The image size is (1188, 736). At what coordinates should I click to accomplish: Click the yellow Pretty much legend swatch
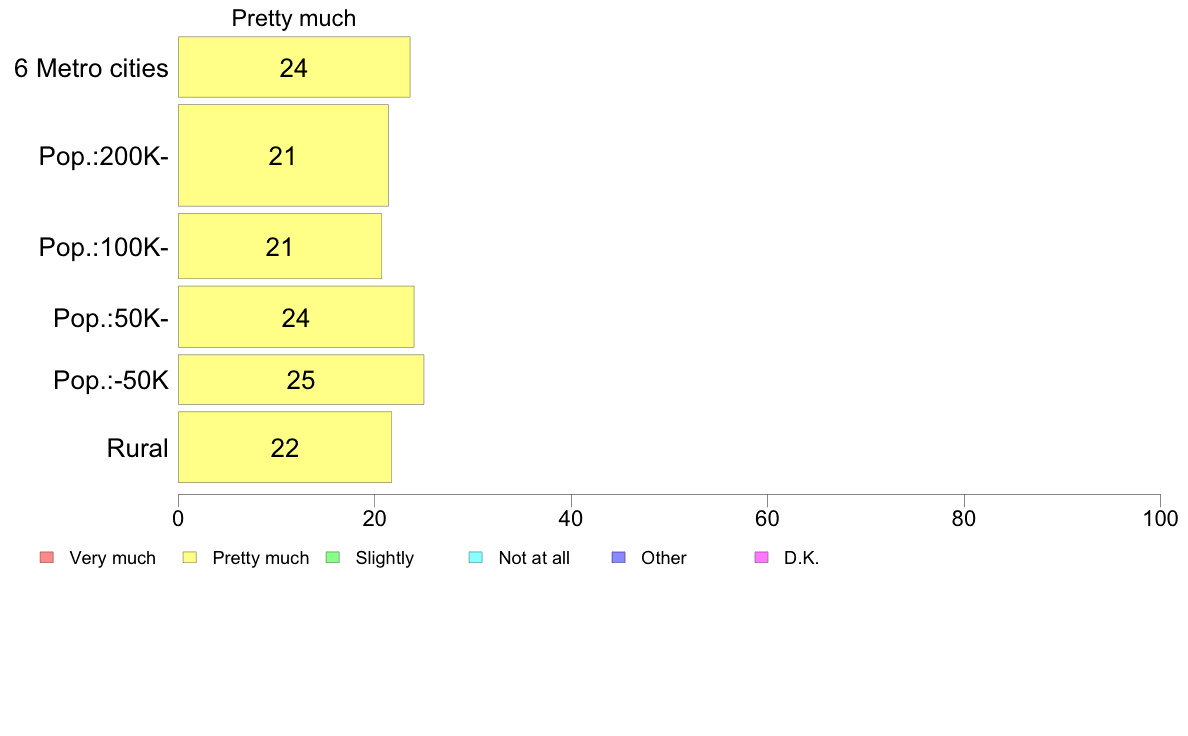[x=190, y=558]
